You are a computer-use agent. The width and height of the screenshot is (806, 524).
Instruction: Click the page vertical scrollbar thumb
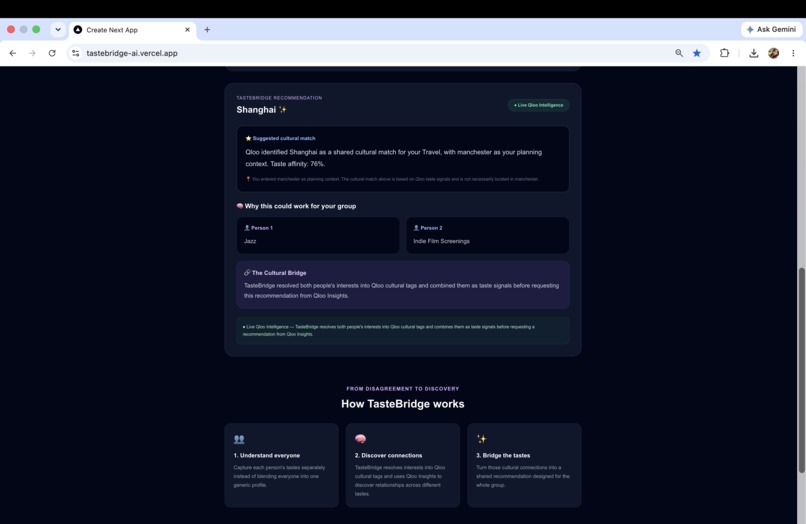click(x=801, y=370)
